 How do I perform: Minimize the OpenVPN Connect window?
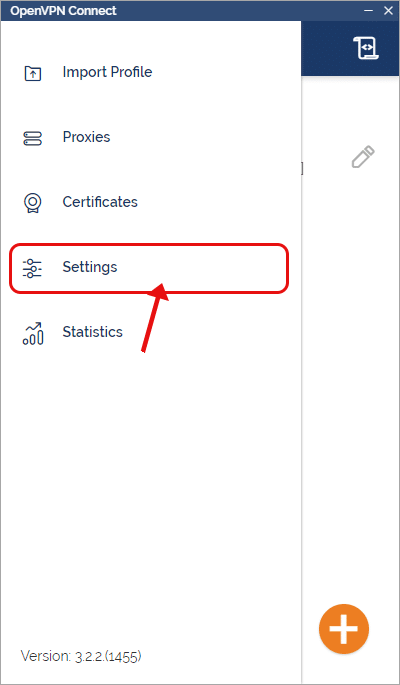(369, 10)
